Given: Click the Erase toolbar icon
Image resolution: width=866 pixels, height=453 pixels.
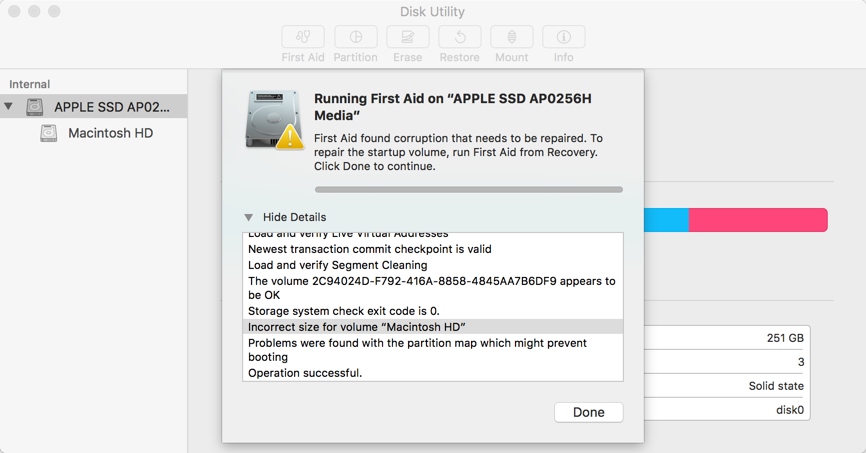Looking at the screenshot, I should click(x=407, y=37).
